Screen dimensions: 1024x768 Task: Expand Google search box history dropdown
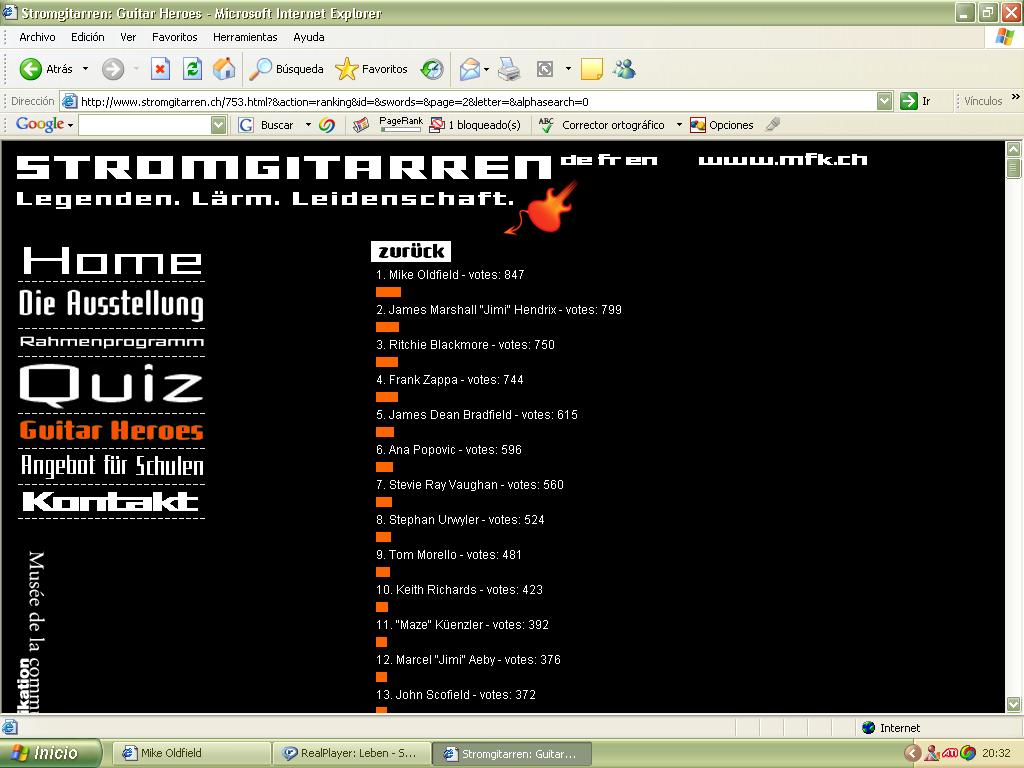pyautogui.click(x=219, y=125)
